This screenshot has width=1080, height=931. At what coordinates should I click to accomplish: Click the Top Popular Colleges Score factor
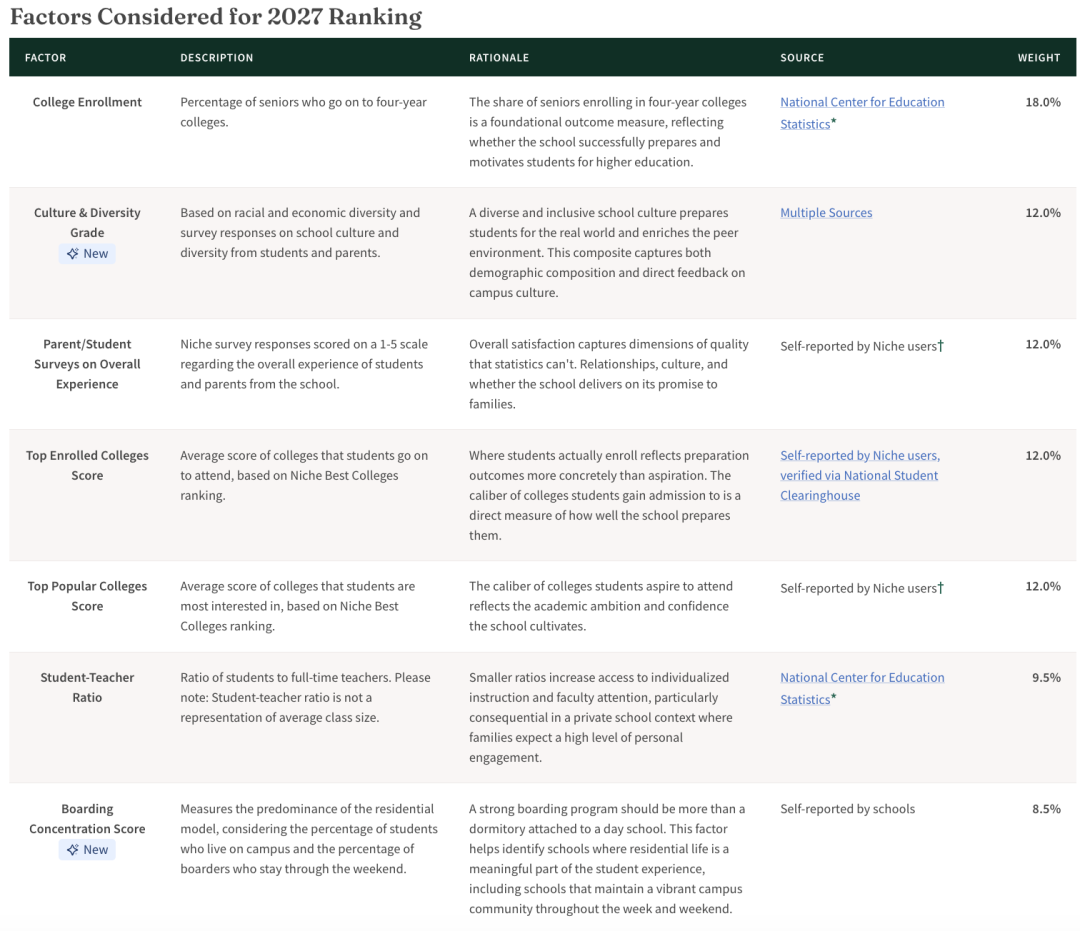click(x=87, y=596)
